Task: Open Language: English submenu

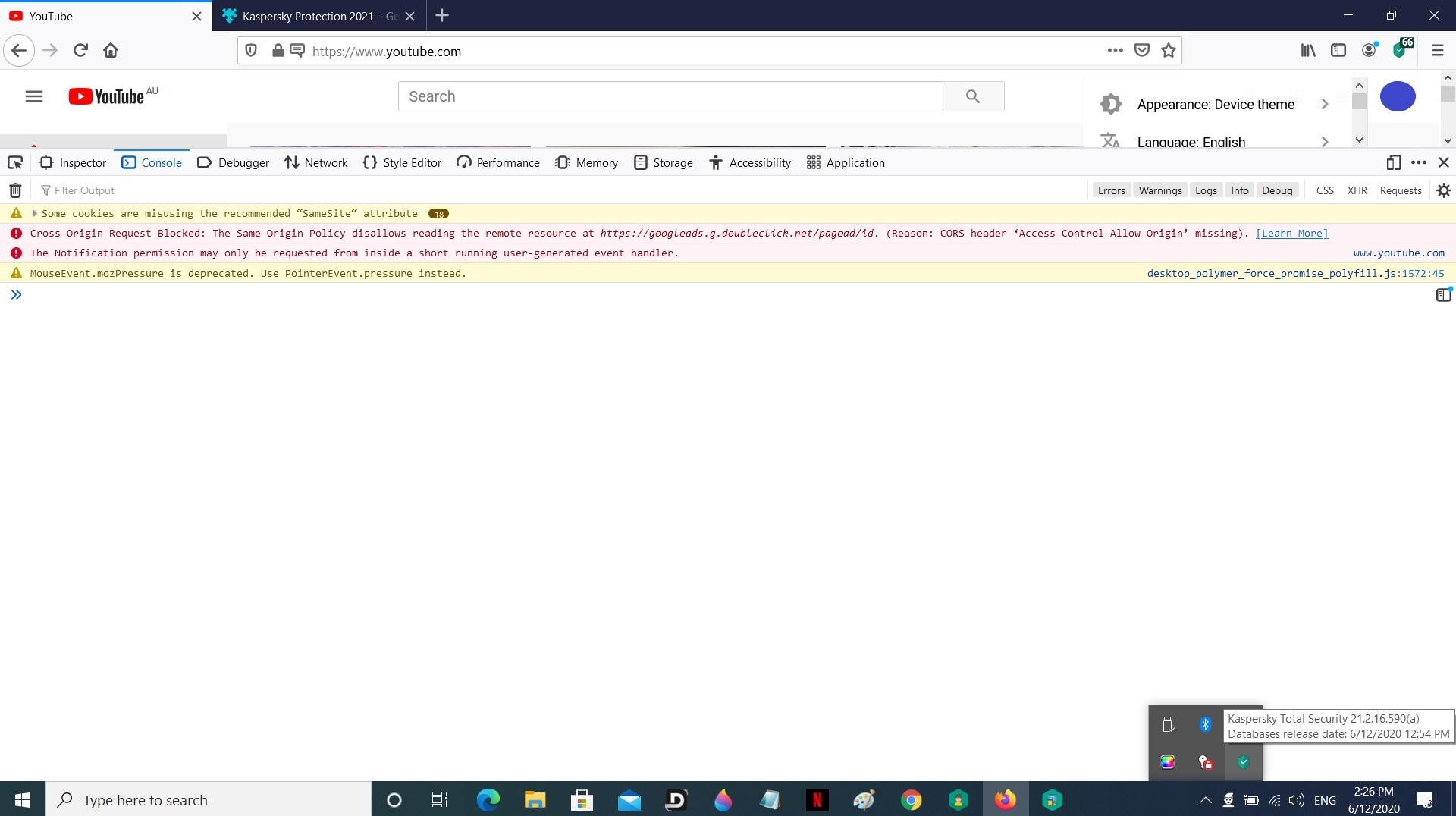Action: [1216, 141]
